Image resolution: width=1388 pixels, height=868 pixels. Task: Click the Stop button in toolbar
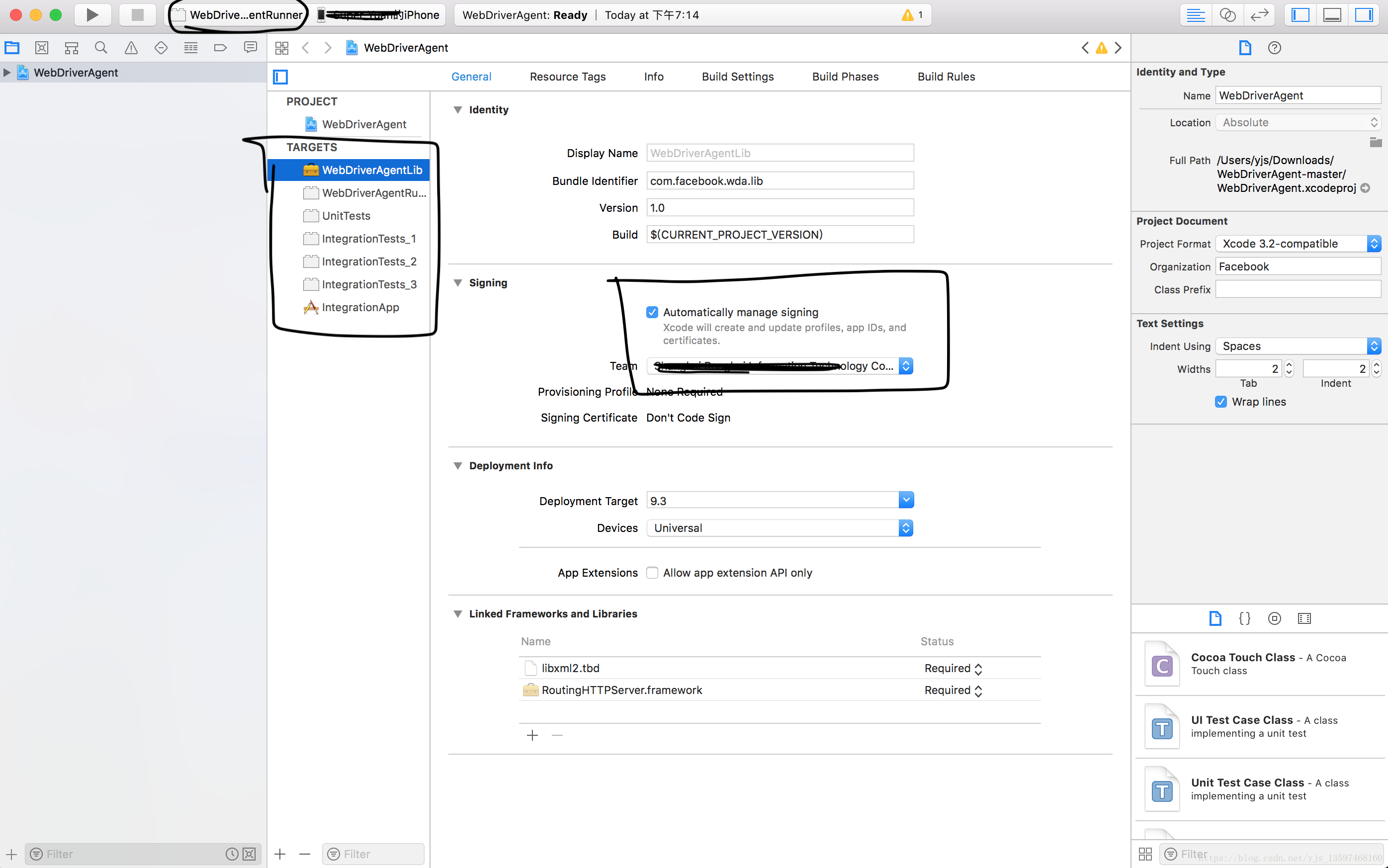tap(137, 15)
